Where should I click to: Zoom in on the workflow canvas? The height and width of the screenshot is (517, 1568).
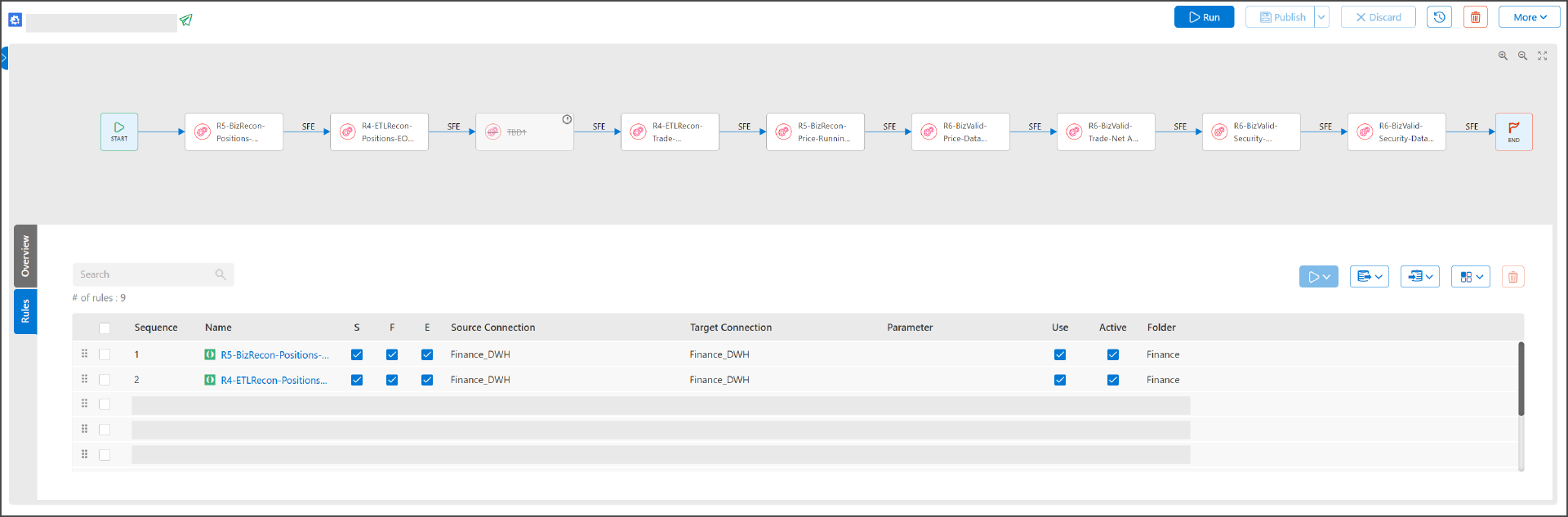tap(1503, 56)
